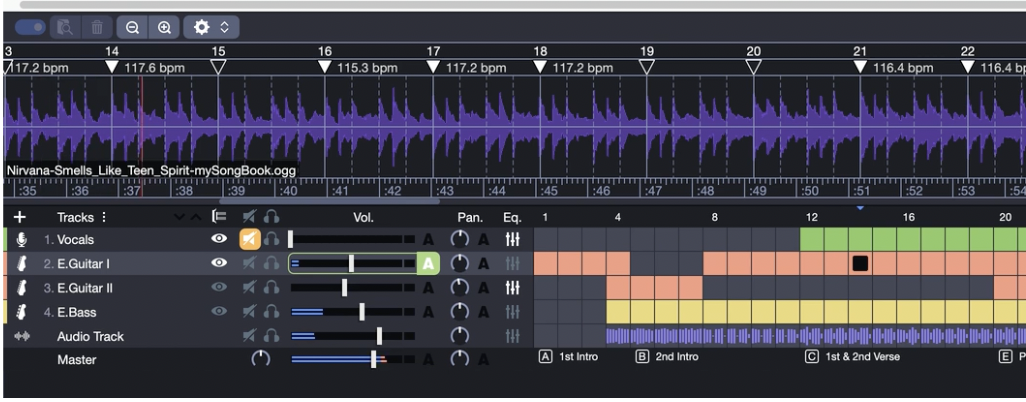The height and width of the screenshot is (402, 1026).
Task: Select the hollow sync marker at bar 19
Action: [x=646, y=67]
